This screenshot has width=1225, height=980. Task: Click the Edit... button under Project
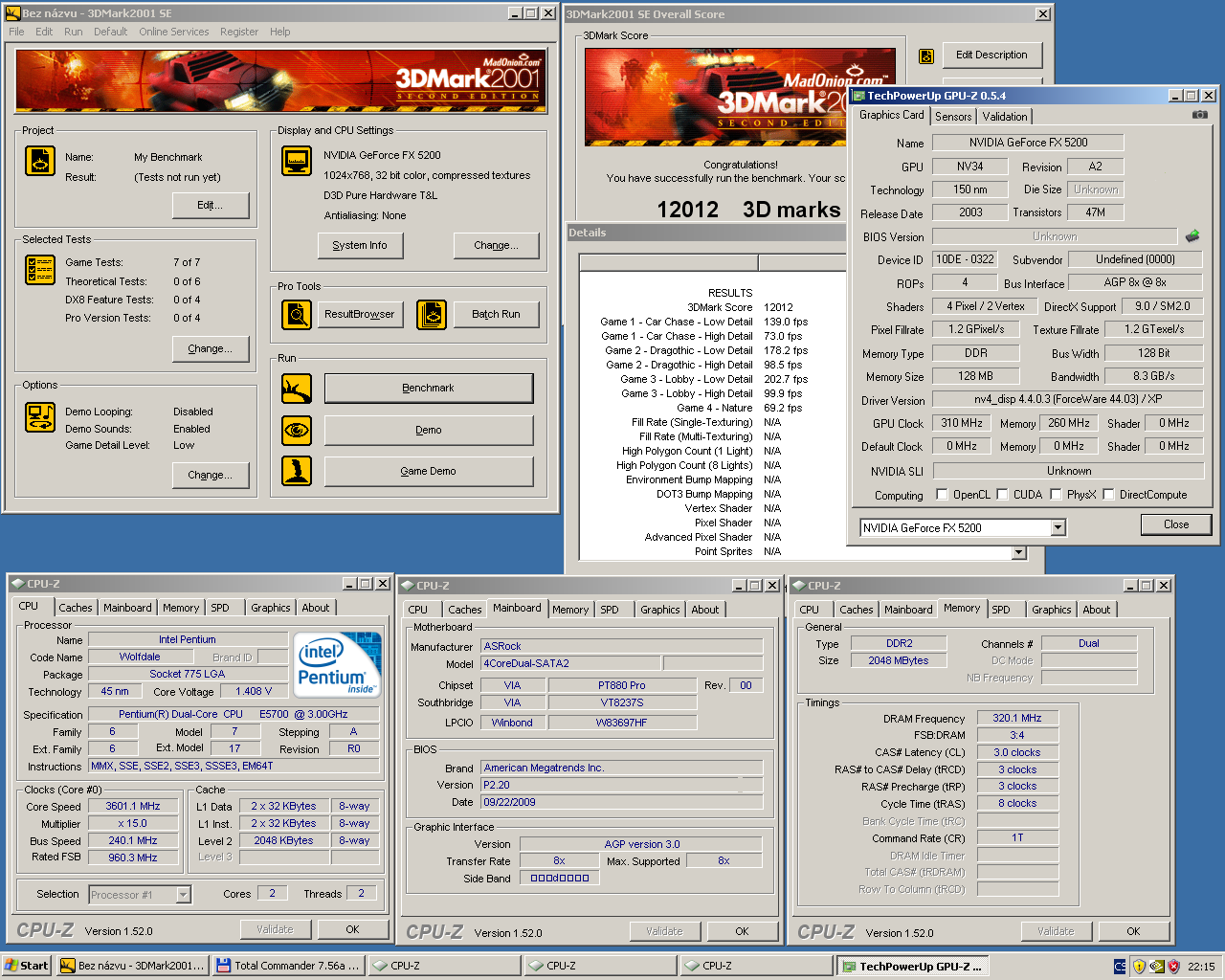click(x=211, y=205)
